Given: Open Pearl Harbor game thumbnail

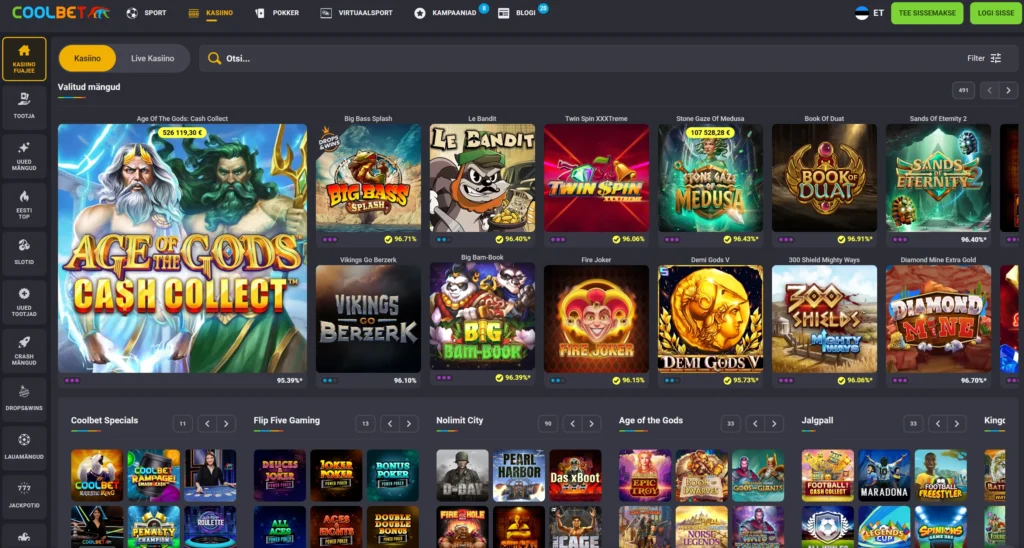Looking at the screenshot, I should (x=519, y=475).
